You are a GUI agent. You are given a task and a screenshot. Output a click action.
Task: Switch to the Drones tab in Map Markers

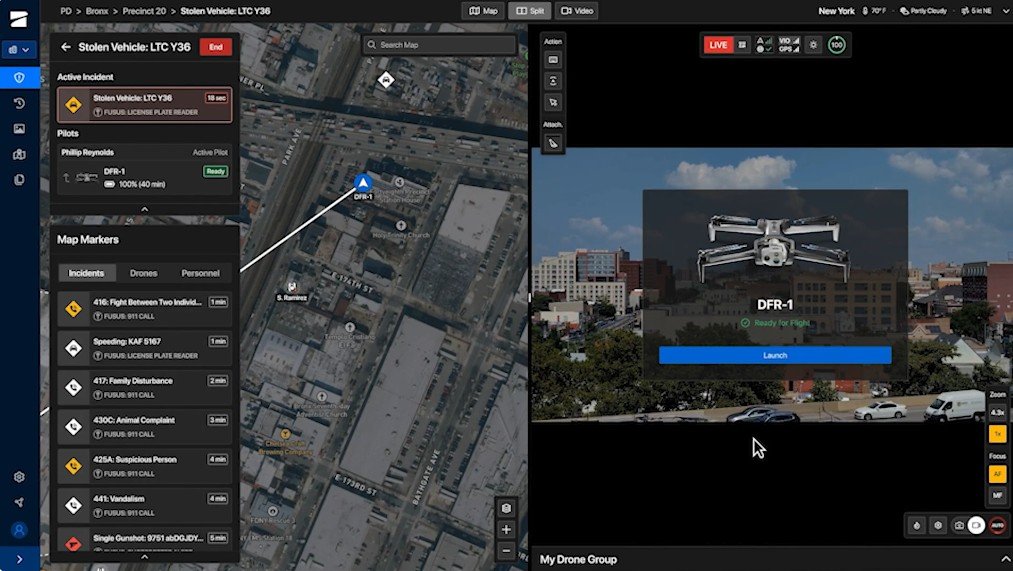pos(144,273)
